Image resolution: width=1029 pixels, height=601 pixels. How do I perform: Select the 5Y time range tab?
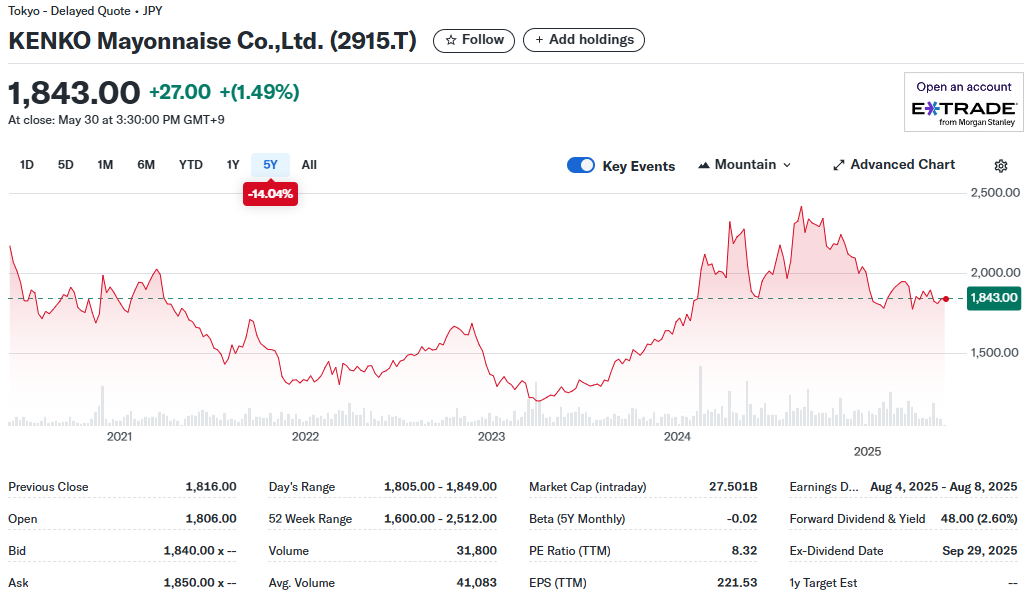click(x=270, y=165)
